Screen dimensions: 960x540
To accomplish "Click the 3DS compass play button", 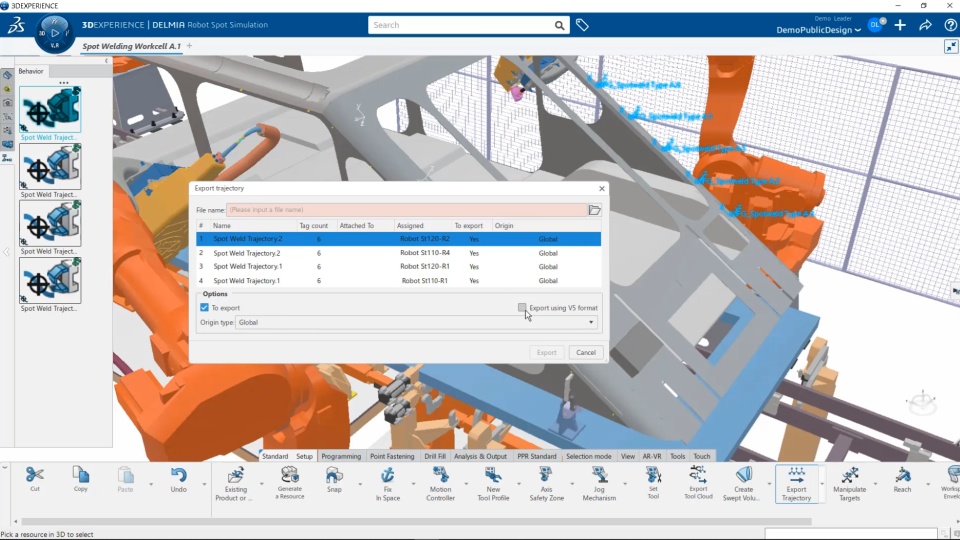I will pyautogui.click(x=55, y=33).
